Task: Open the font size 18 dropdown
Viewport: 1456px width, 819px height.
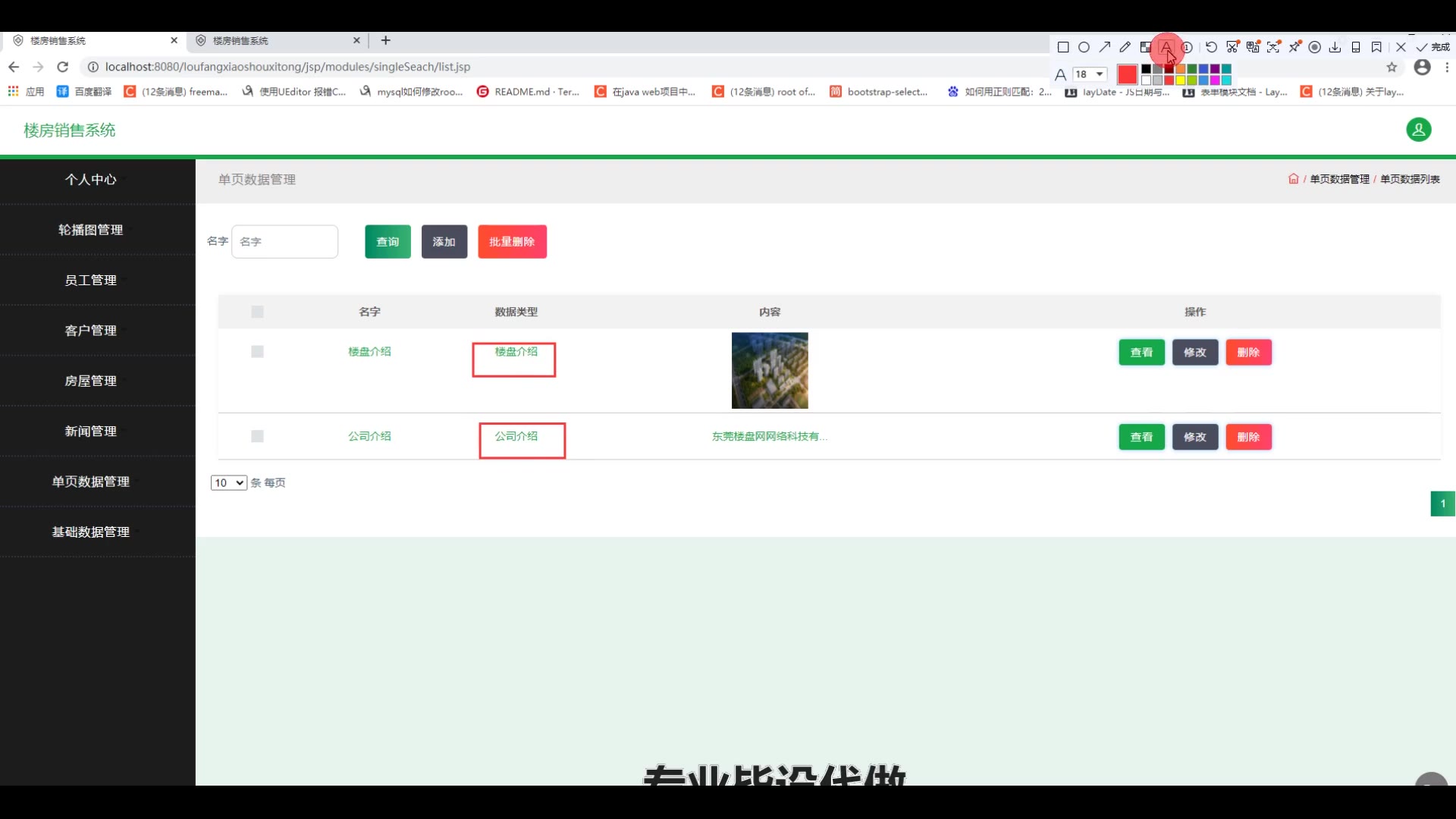Action: click(1090, 74)
